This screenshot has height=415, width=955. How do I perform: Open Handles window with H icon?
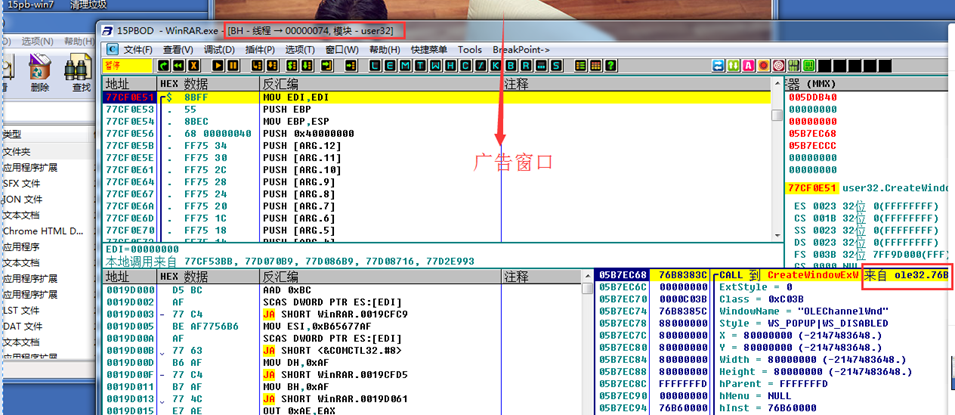point(450,65)
